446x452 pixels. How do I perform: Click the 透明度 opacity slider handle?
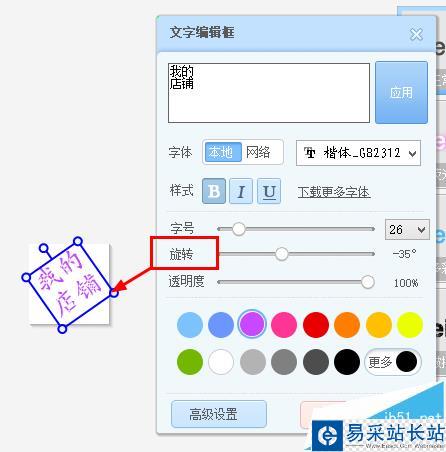[368, 282]
